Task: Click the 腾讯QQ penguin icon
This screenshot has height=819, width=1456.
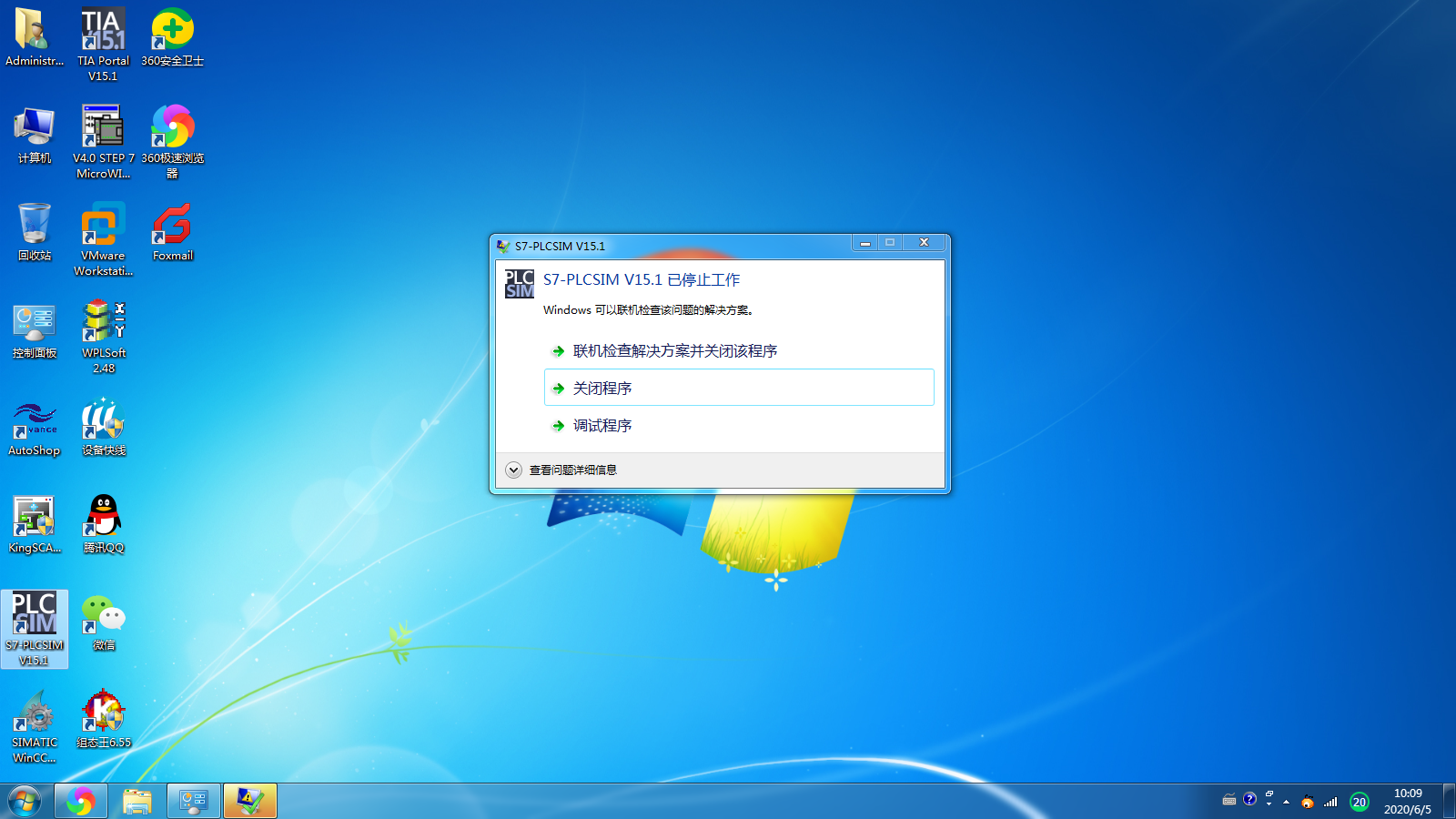Action: [x=103, y=518]
